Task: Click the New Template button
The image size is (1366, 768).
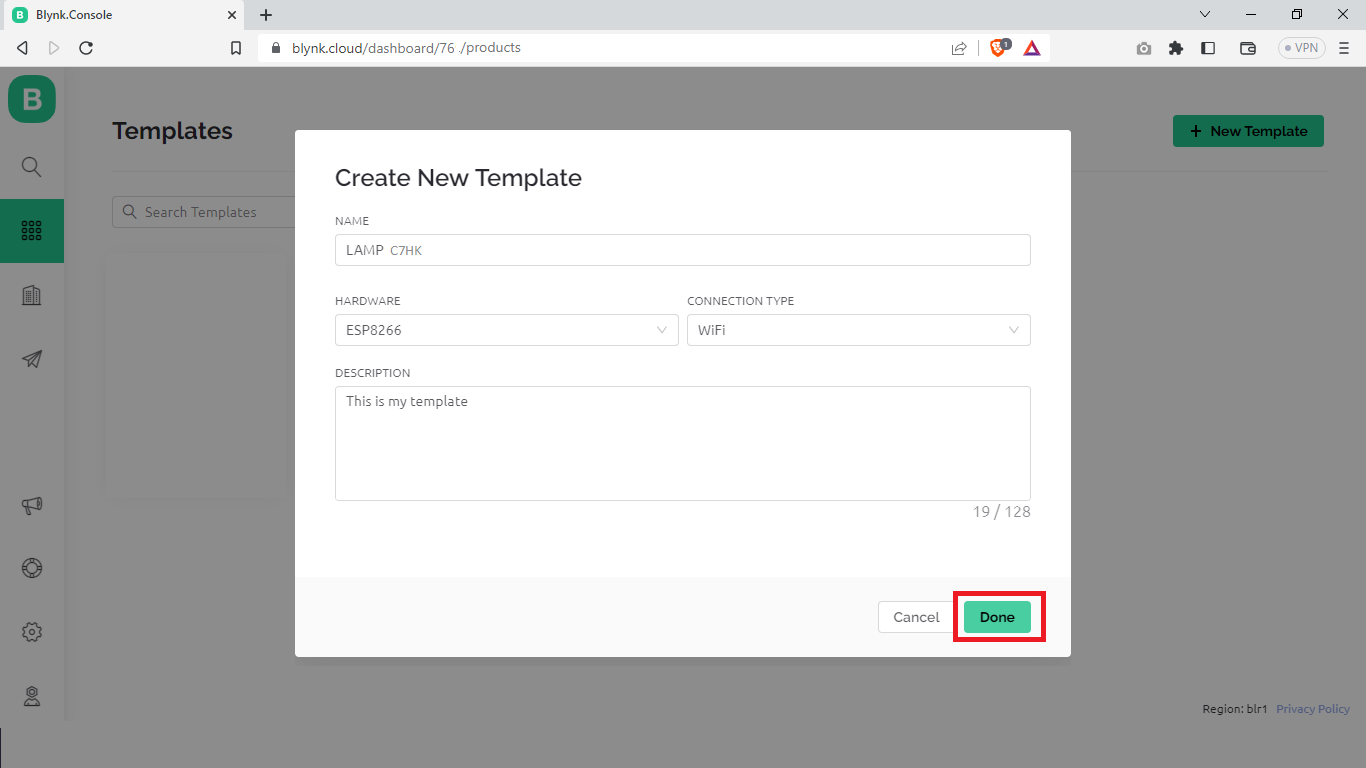Action: (x=1248, y=131)
